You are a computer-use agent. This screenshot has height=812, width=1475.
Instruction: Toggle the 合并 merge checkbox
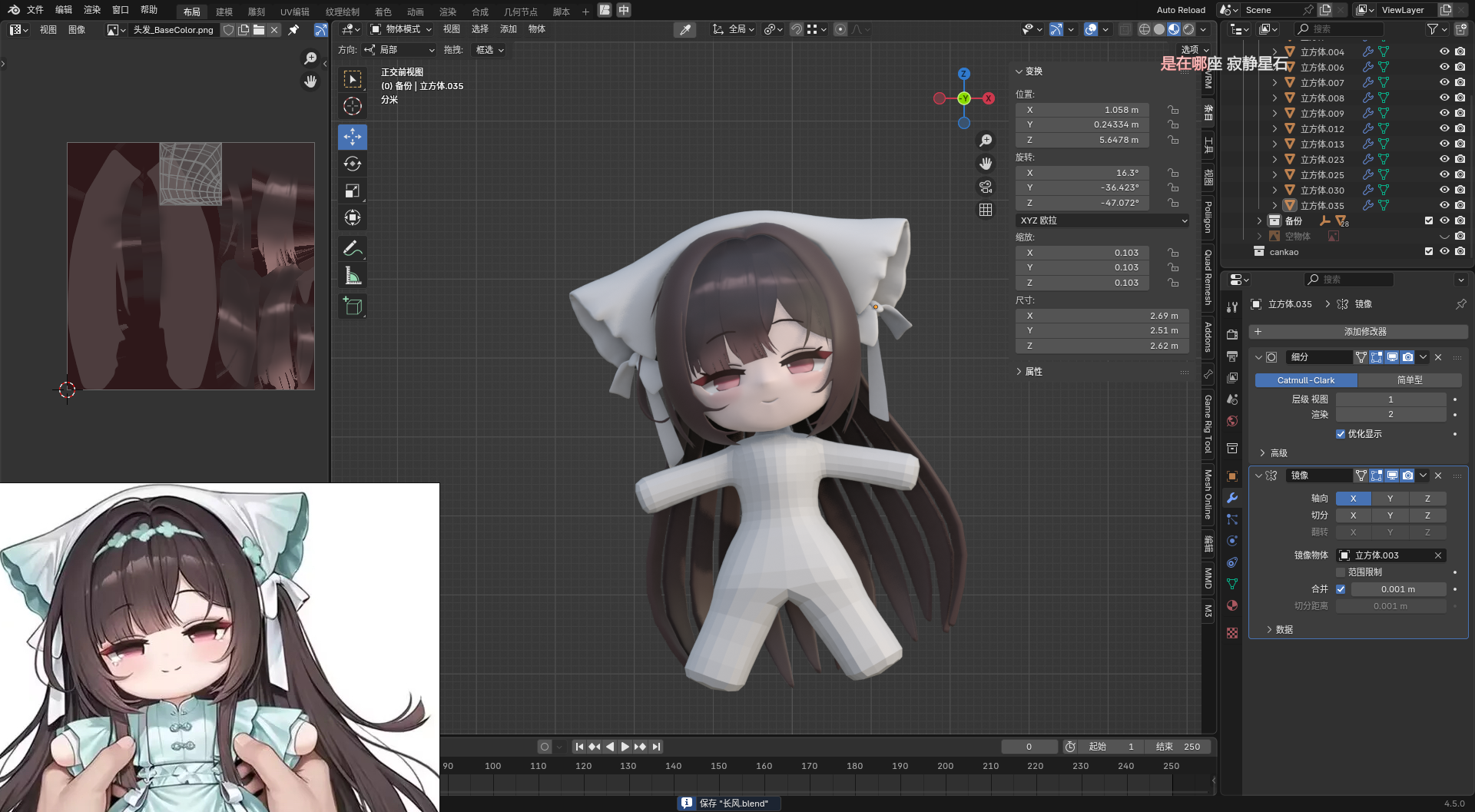(1341, 589)
